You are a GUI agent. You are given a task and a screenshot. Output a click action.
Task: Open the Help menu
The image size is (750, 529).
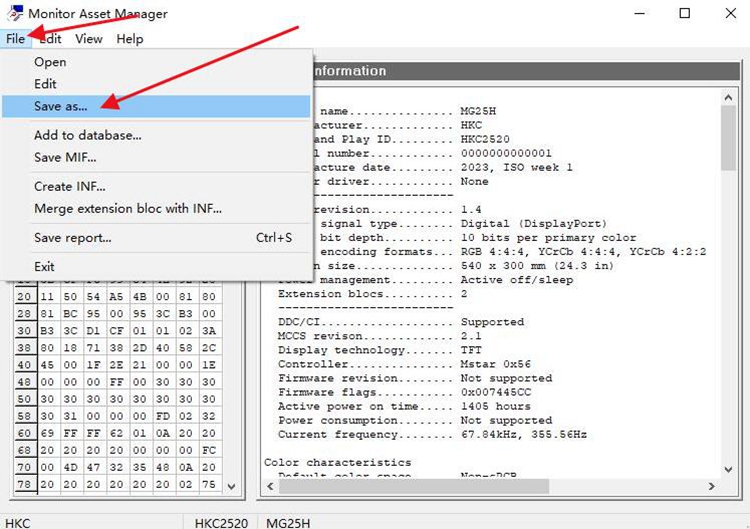(130, 39)
